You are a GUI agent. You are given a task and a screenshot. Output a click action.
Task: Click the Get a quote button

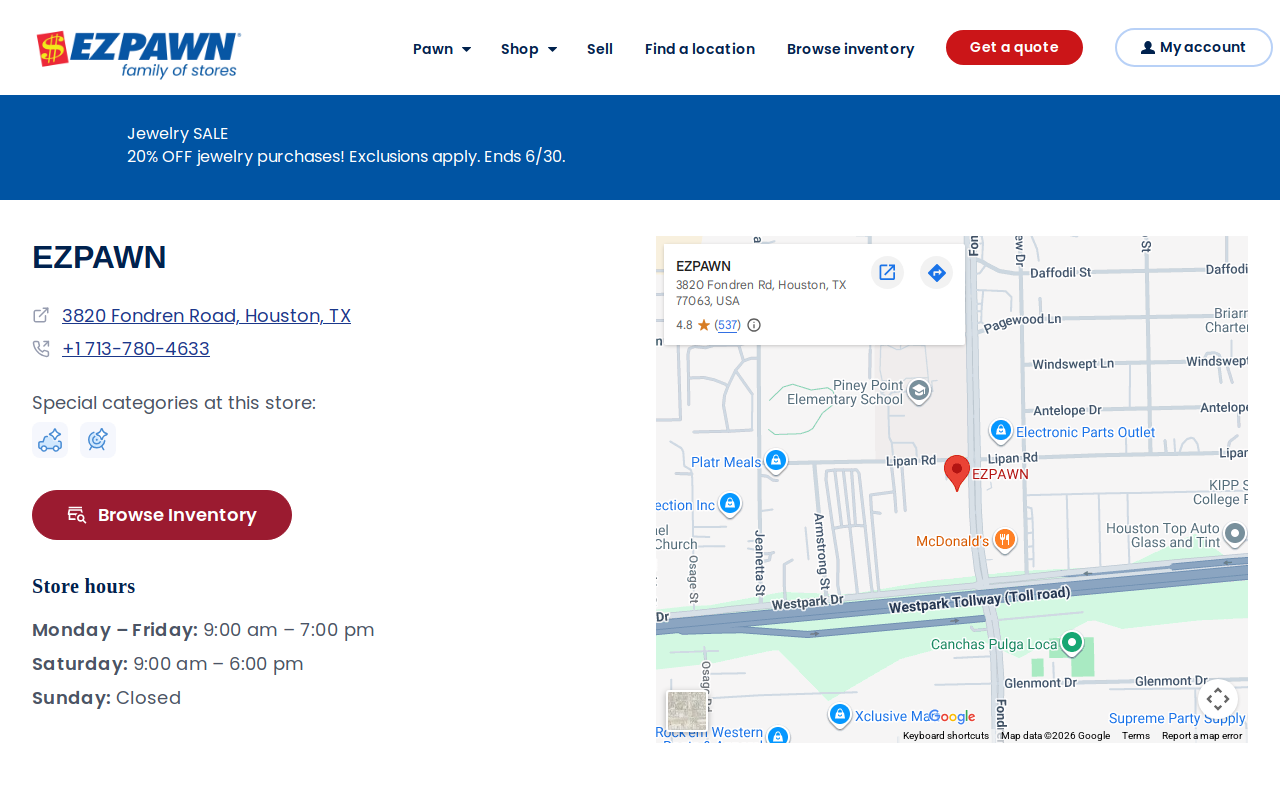[1014, 47]
